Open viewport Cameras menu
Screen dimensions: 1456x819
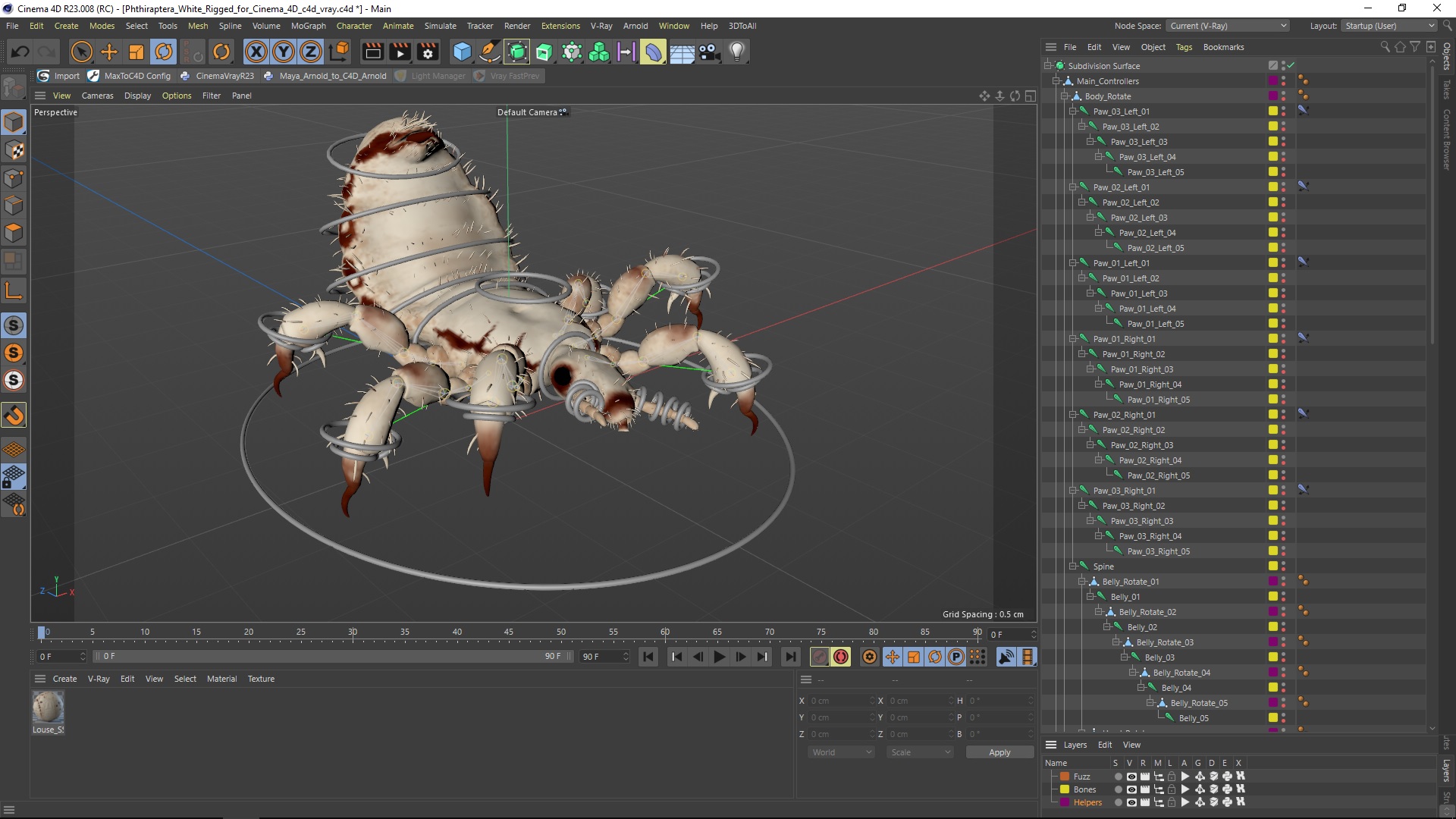tap(97, 96)
